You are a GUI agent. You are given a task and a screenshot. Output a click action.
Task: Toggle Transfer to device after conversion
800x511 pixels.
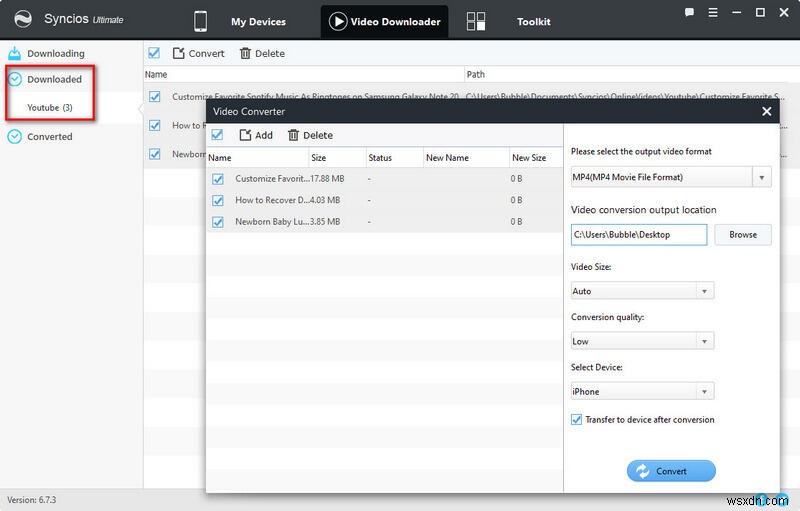coord(577,420)
